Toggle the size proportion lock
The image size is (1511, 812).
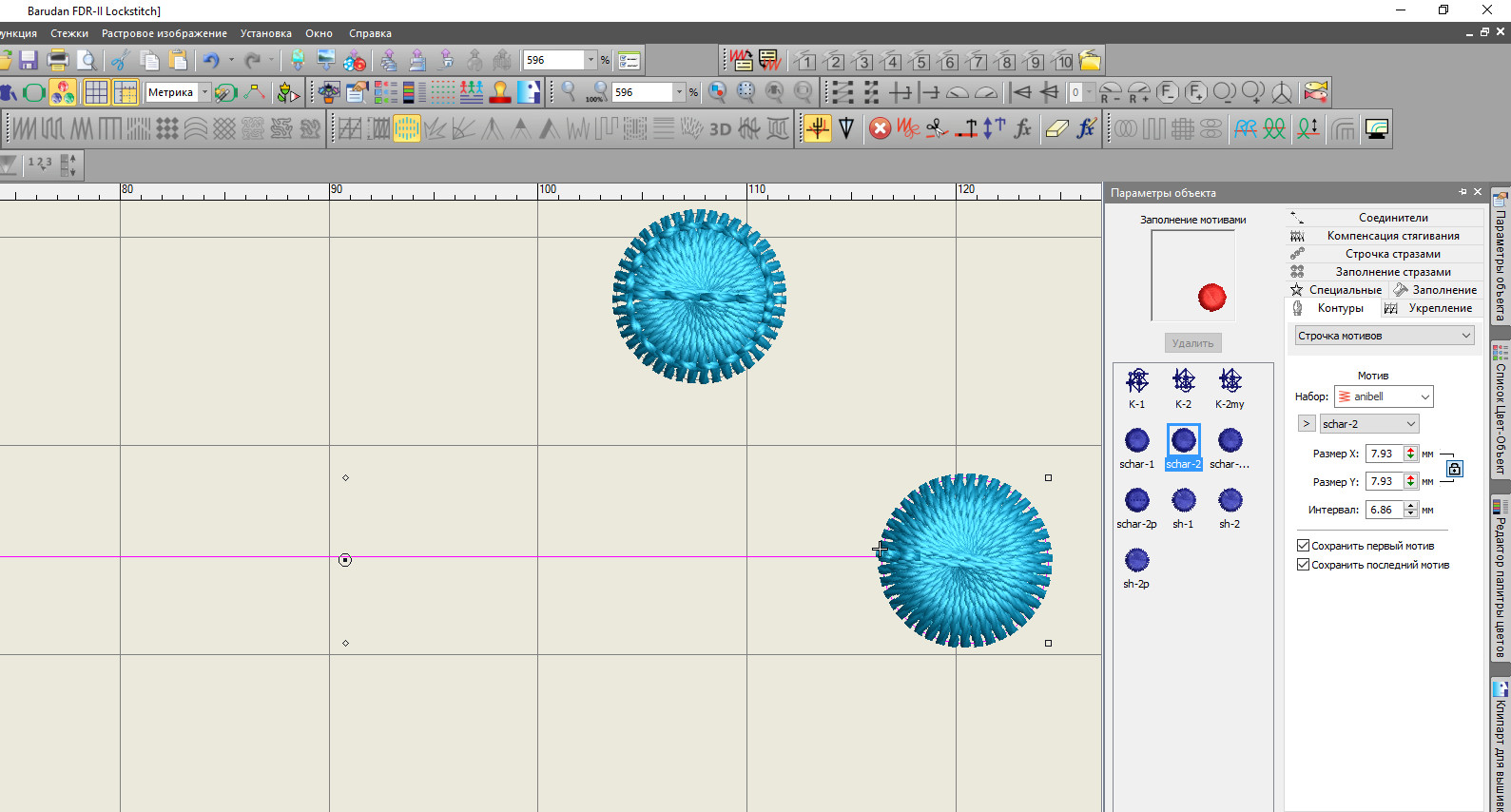1454,469
